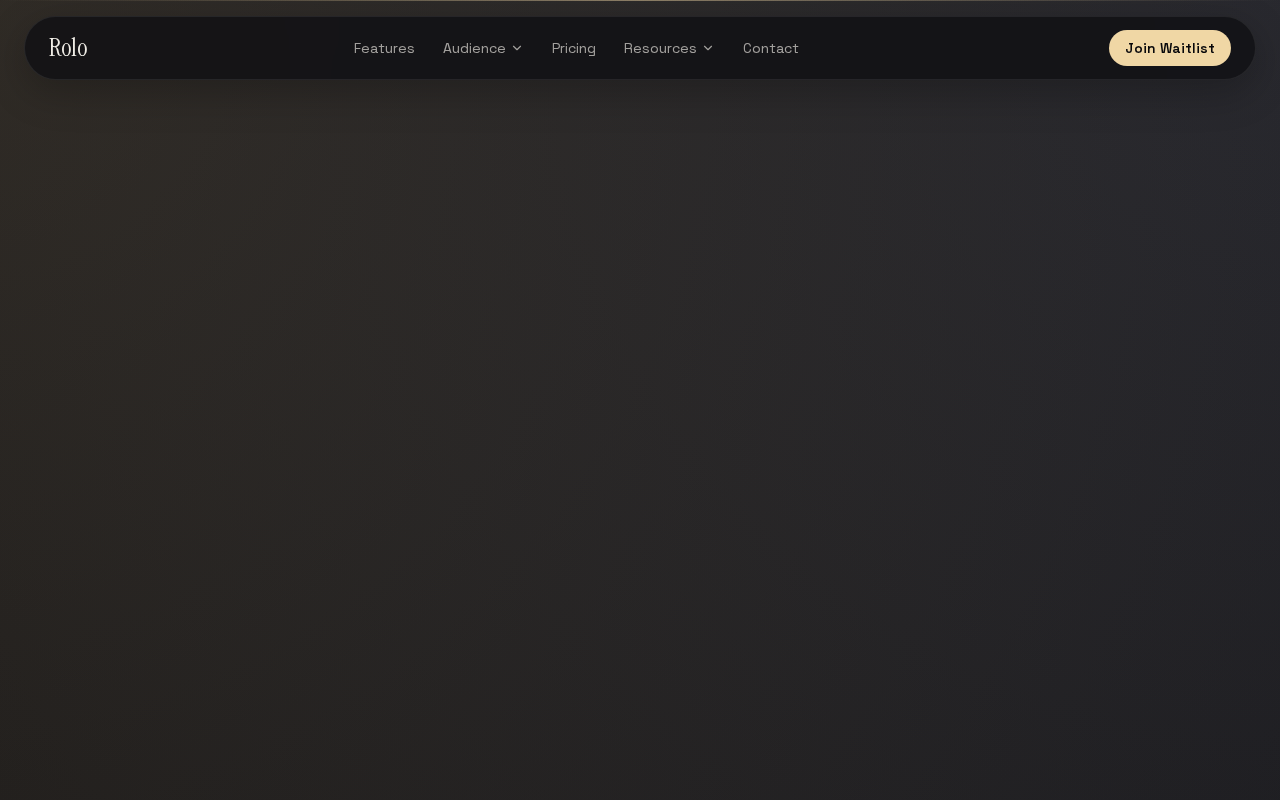Image resolution: width=1280 pixels, height=800 pixels.
Task: Open the Contact link
Action: pyautogui.click(x=771, y=48)
